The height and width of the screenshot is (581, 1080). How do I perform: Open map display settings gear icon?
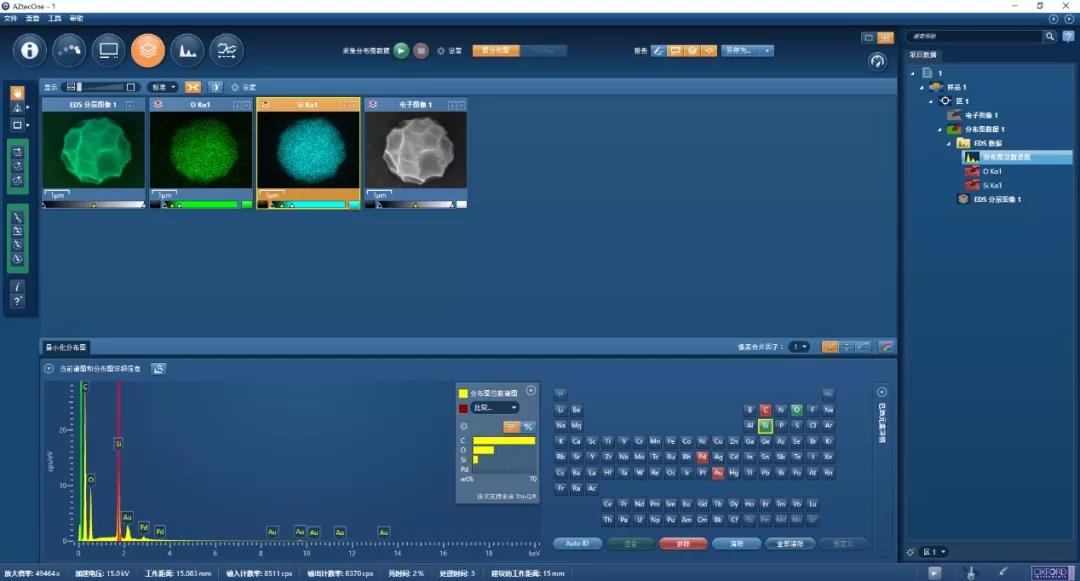(235, 87)
